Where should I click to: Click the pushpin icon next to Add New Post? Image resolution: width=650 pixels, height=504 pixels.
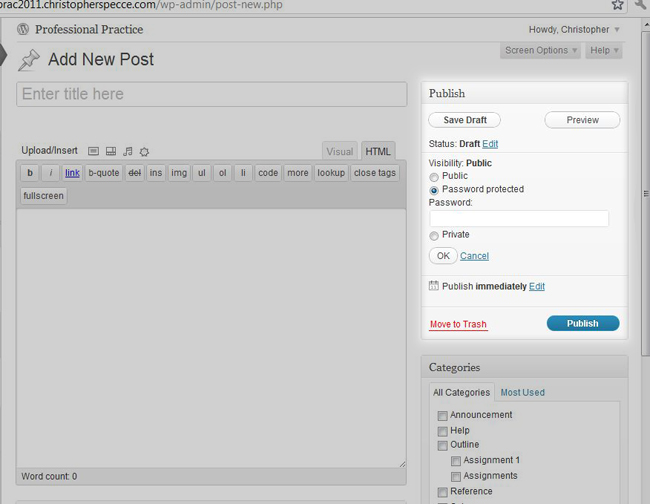[29, 60]
